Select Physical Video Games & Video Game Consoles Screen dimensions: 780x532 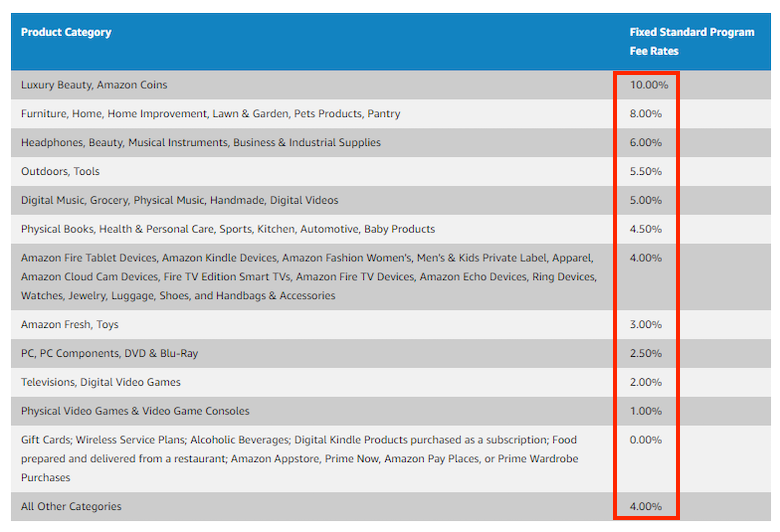pos(135,411)
